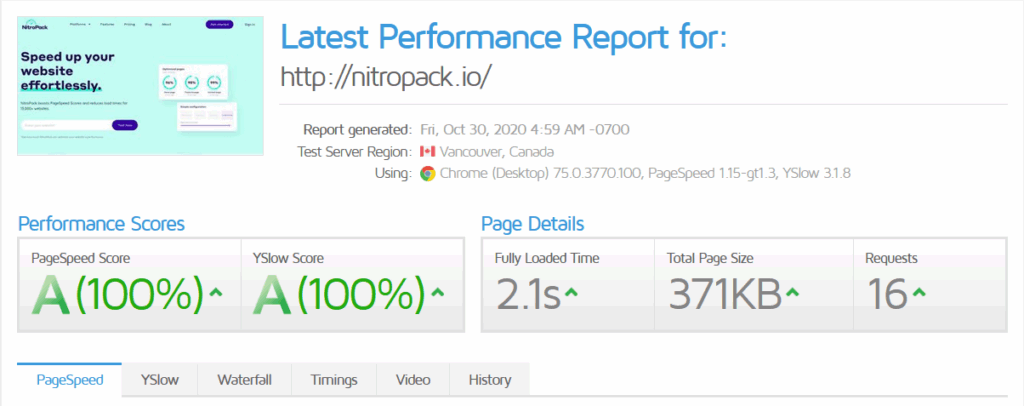Image resolution: width=1024 pixels, height=406 pixels.
Task: Switch to the YSlow tab
Action: (159, 380)
